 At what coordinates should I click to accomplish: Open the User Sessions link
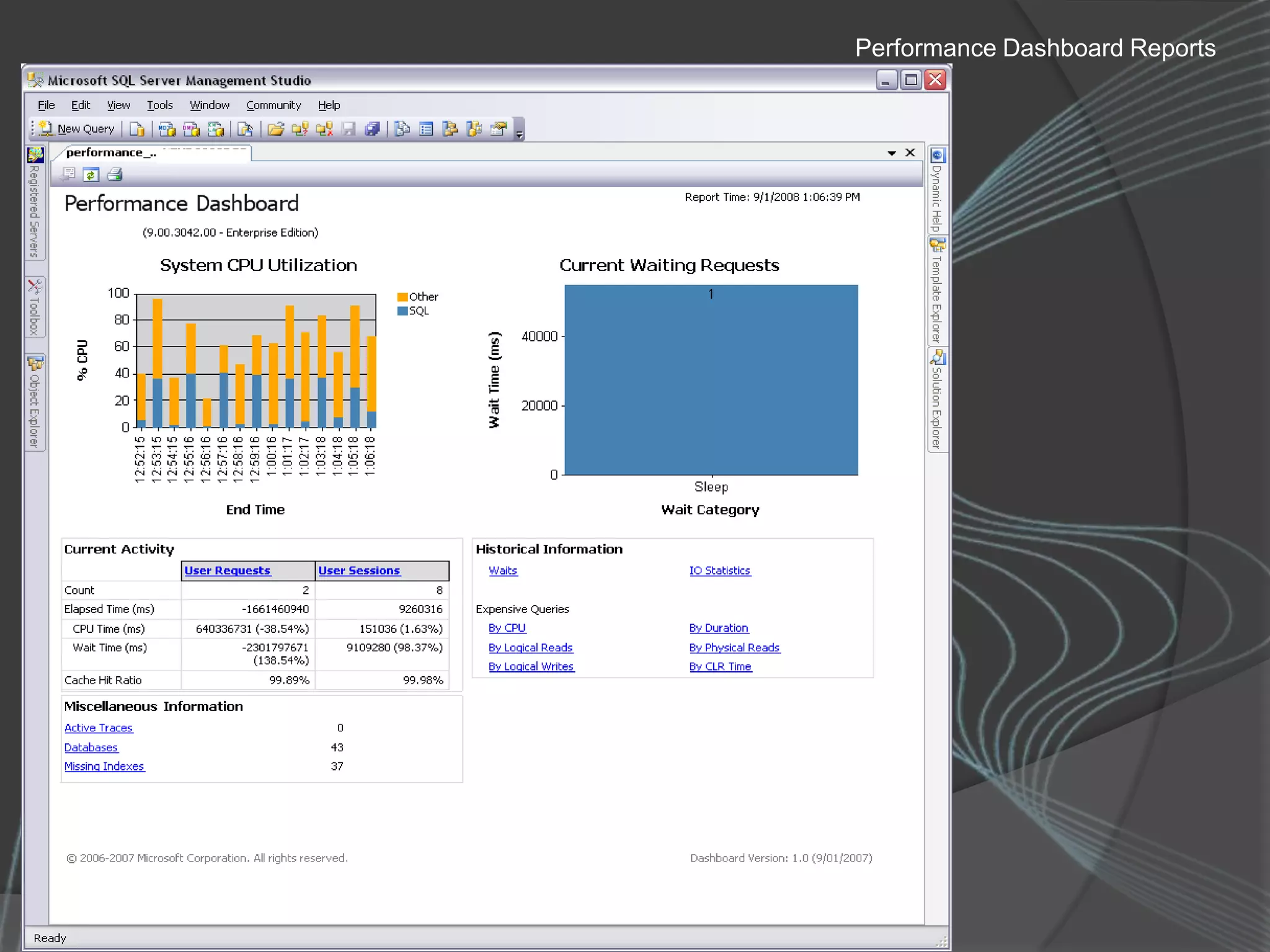tap(359, 570)
